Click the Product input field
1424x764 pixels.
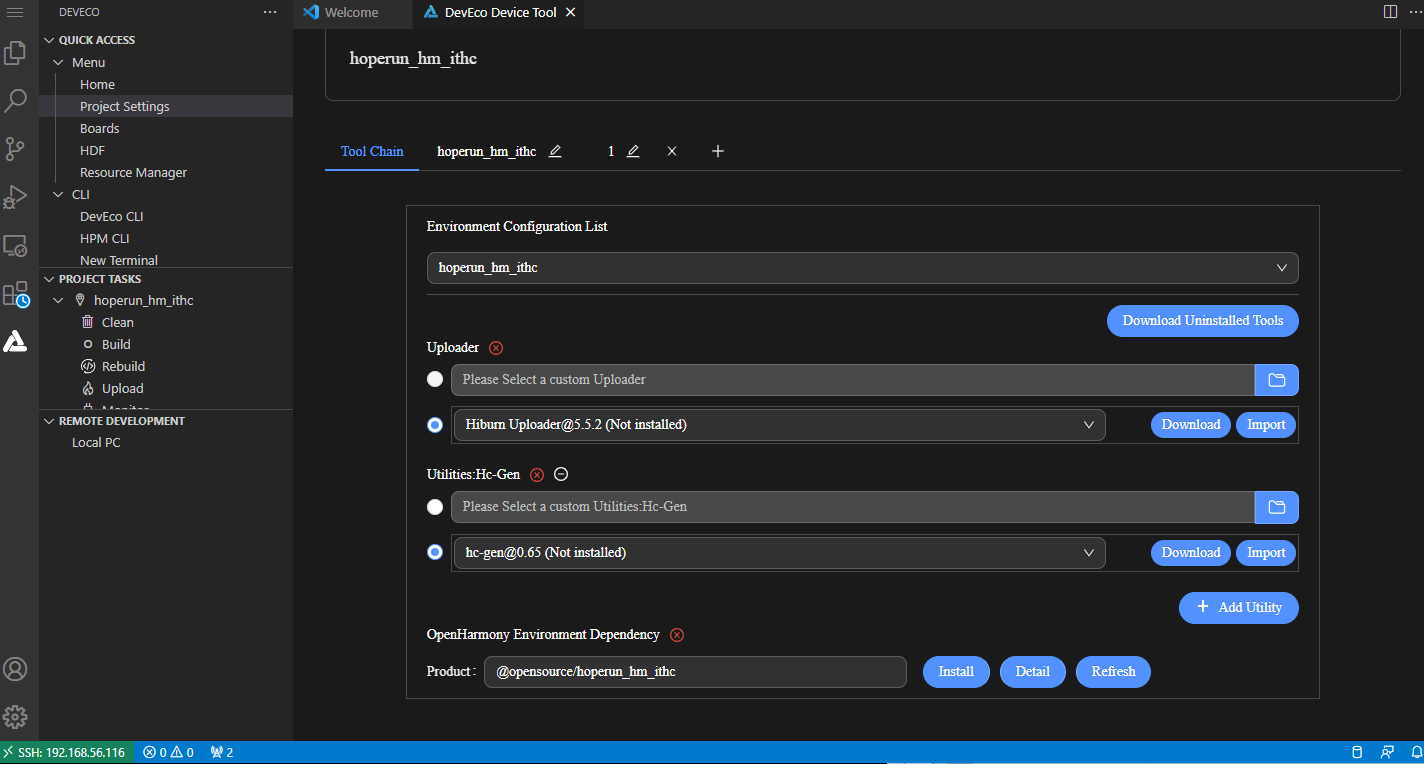pyautogui.click(x=695, y=671)
